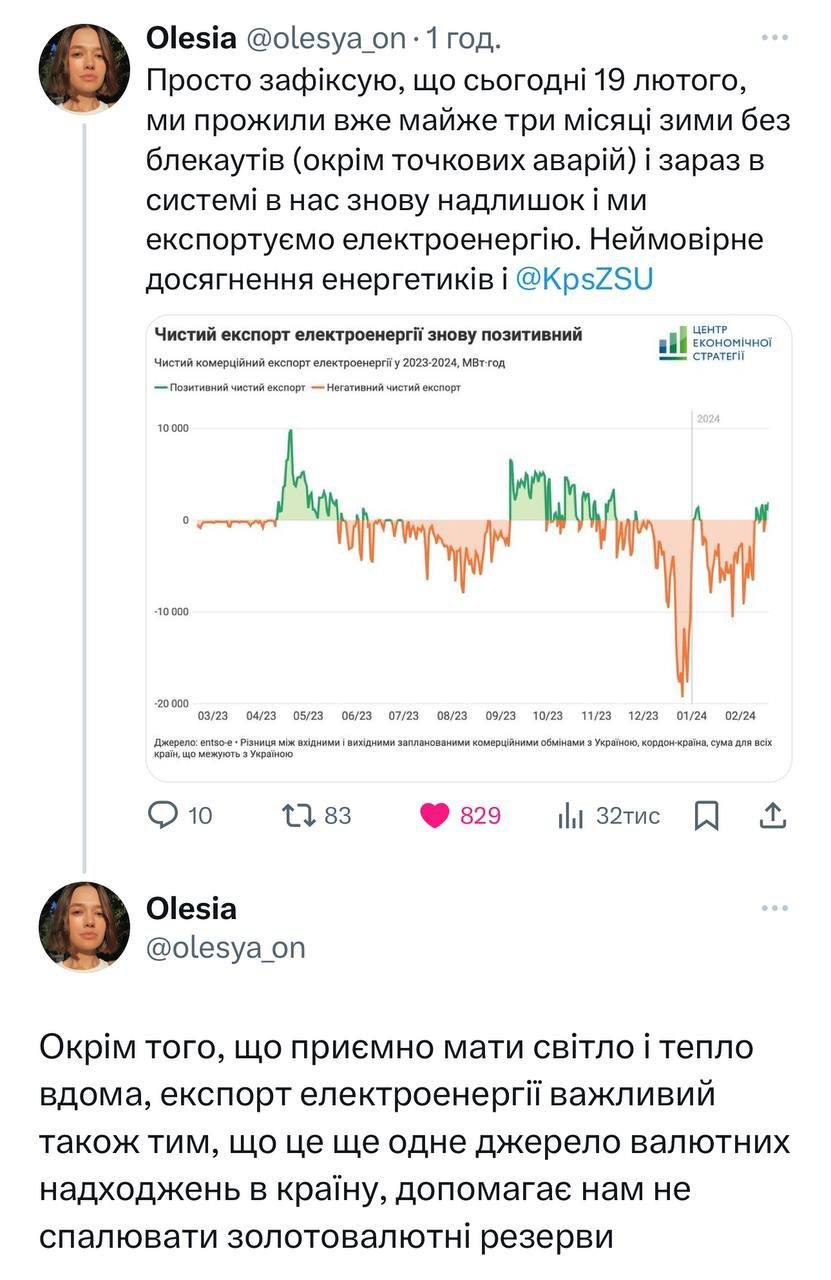831x1280 pixels.
Task: Click the @olesya_on handle in first tweet
Action: [326, 39]
